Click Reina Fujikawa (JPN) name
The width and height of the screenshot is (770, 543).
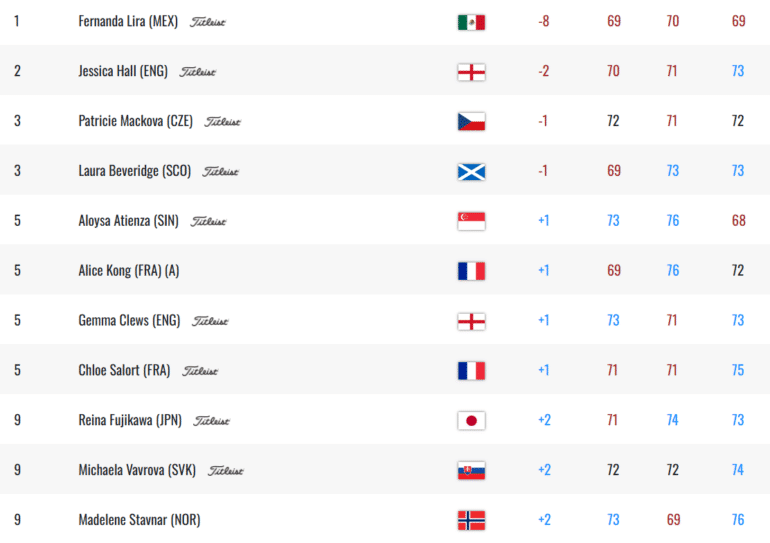click(130, 420)
